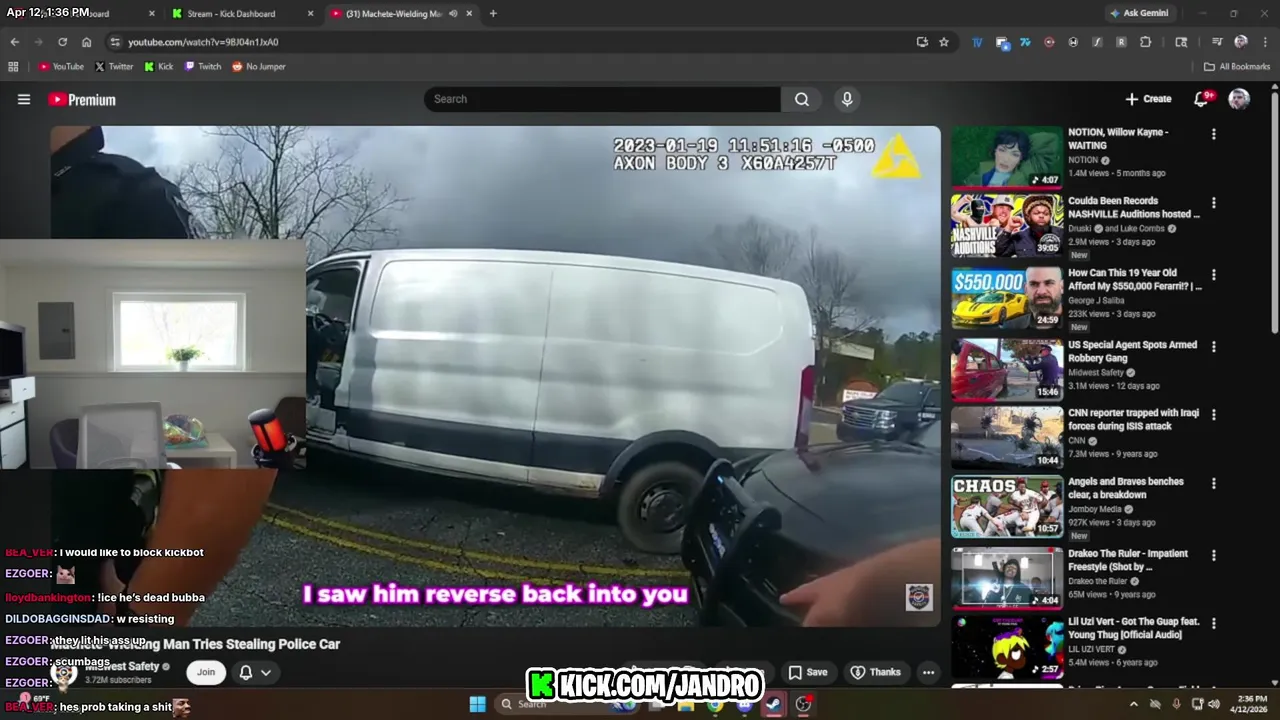Viewport: 1280px width, 720px height.
Task: Open the Twitch bookmark
Action: tap(203, 66)
